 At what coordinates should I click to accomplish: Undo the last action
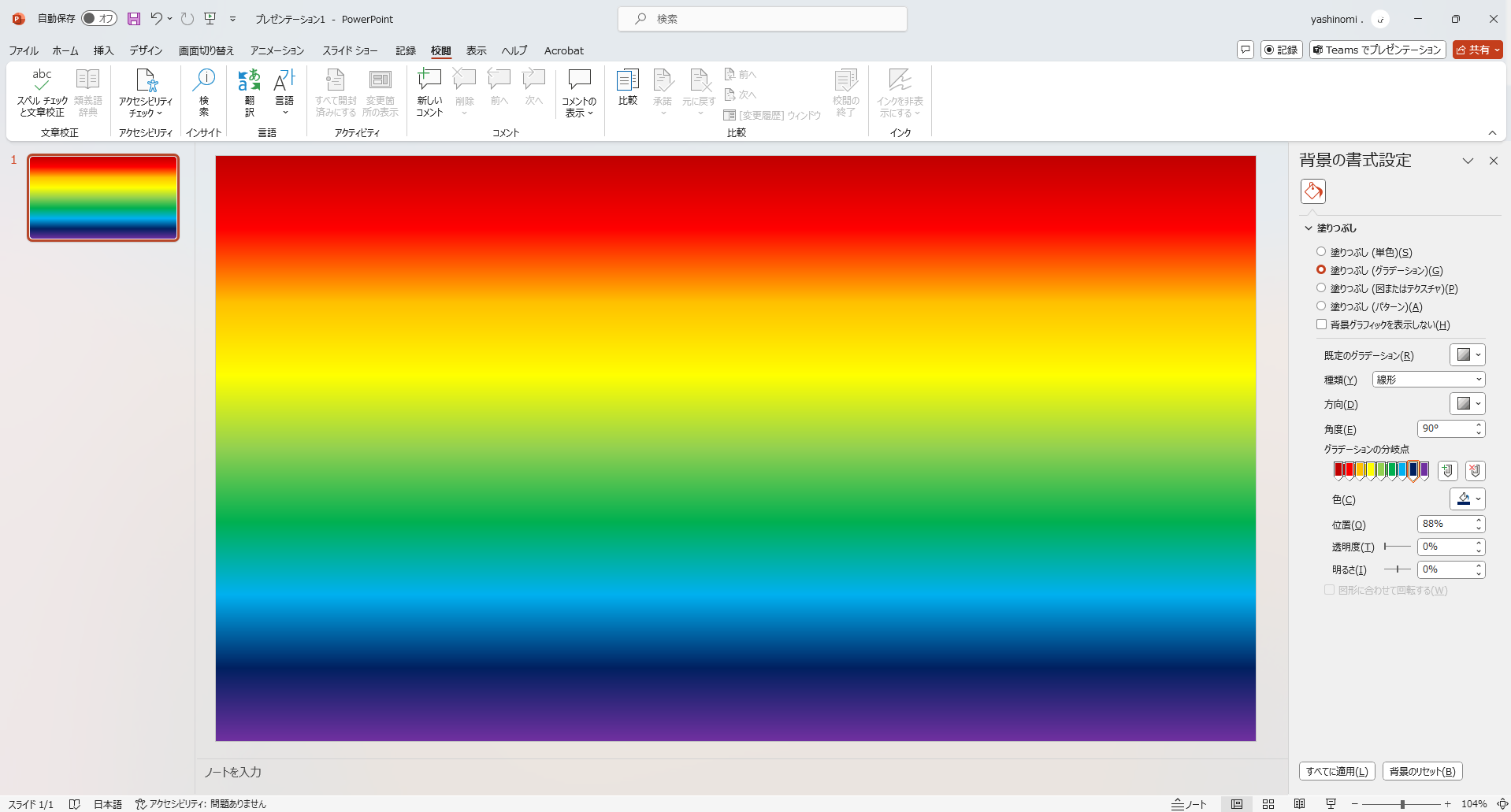point(157,19)
